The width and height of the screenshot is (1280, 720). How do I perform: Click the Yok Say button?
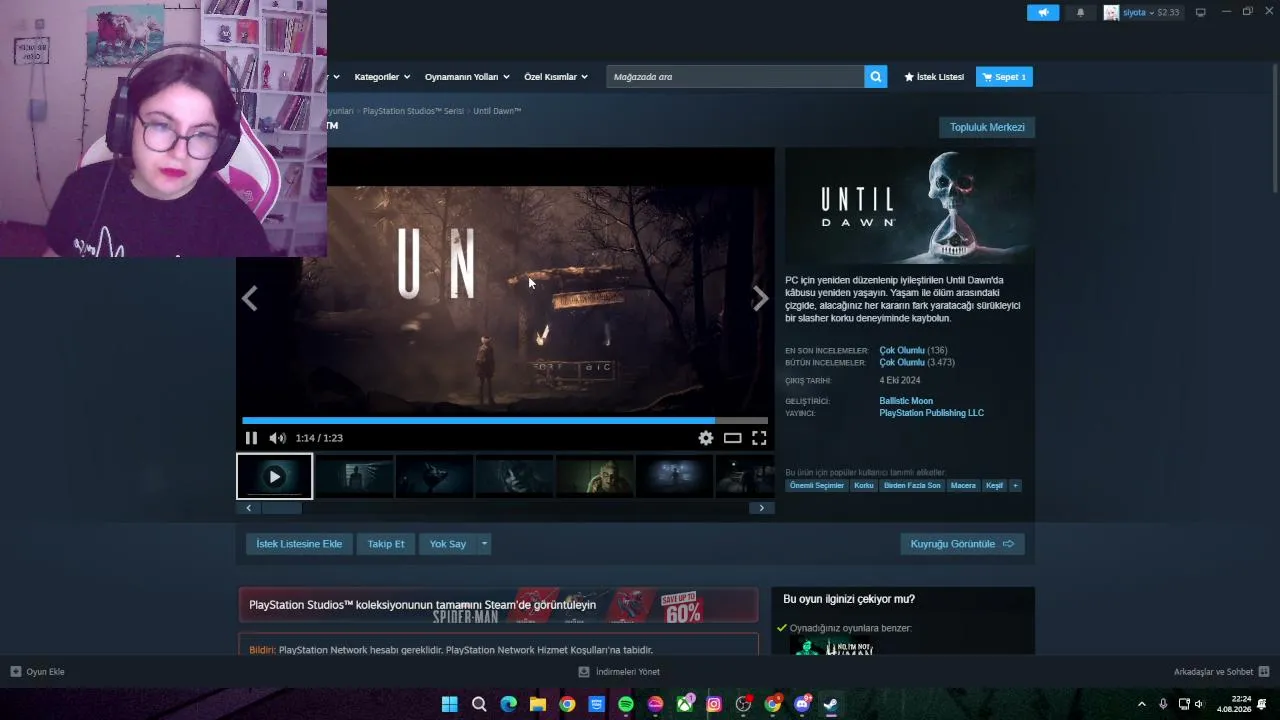(448, 544)
